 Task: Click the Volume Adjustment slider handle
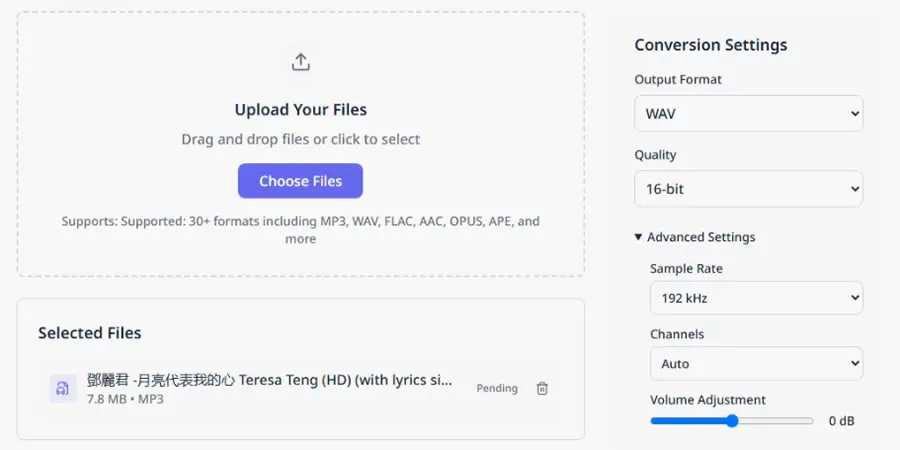(732, 421)
